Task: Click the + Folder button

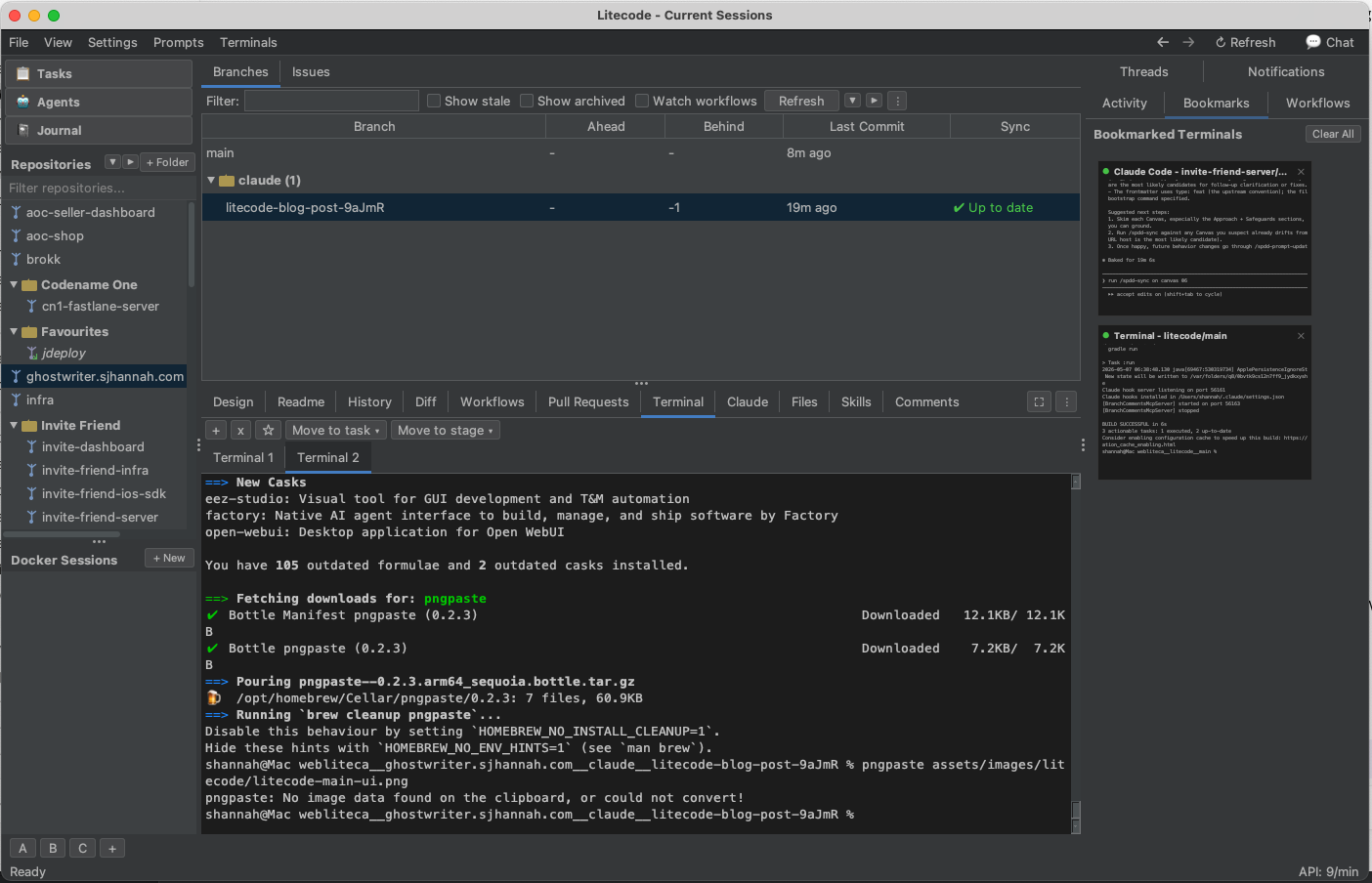Action: (167, 162)
